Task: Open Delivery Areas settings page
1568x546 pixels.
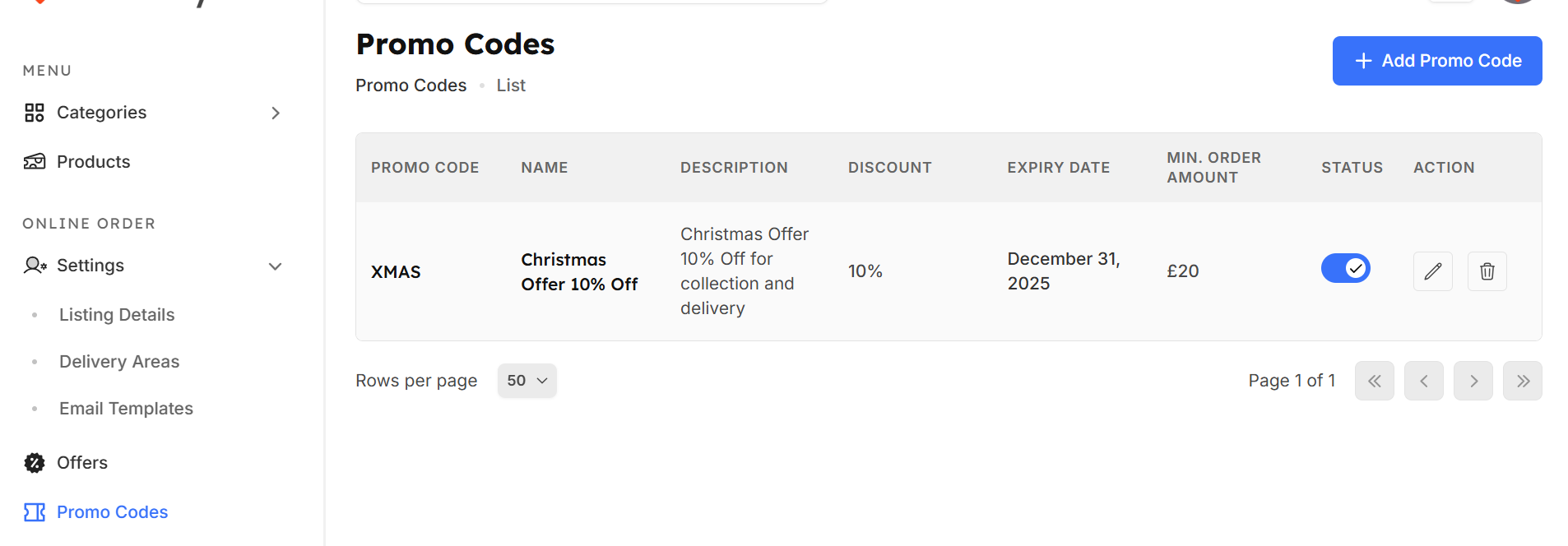Action: pos(119,362)
